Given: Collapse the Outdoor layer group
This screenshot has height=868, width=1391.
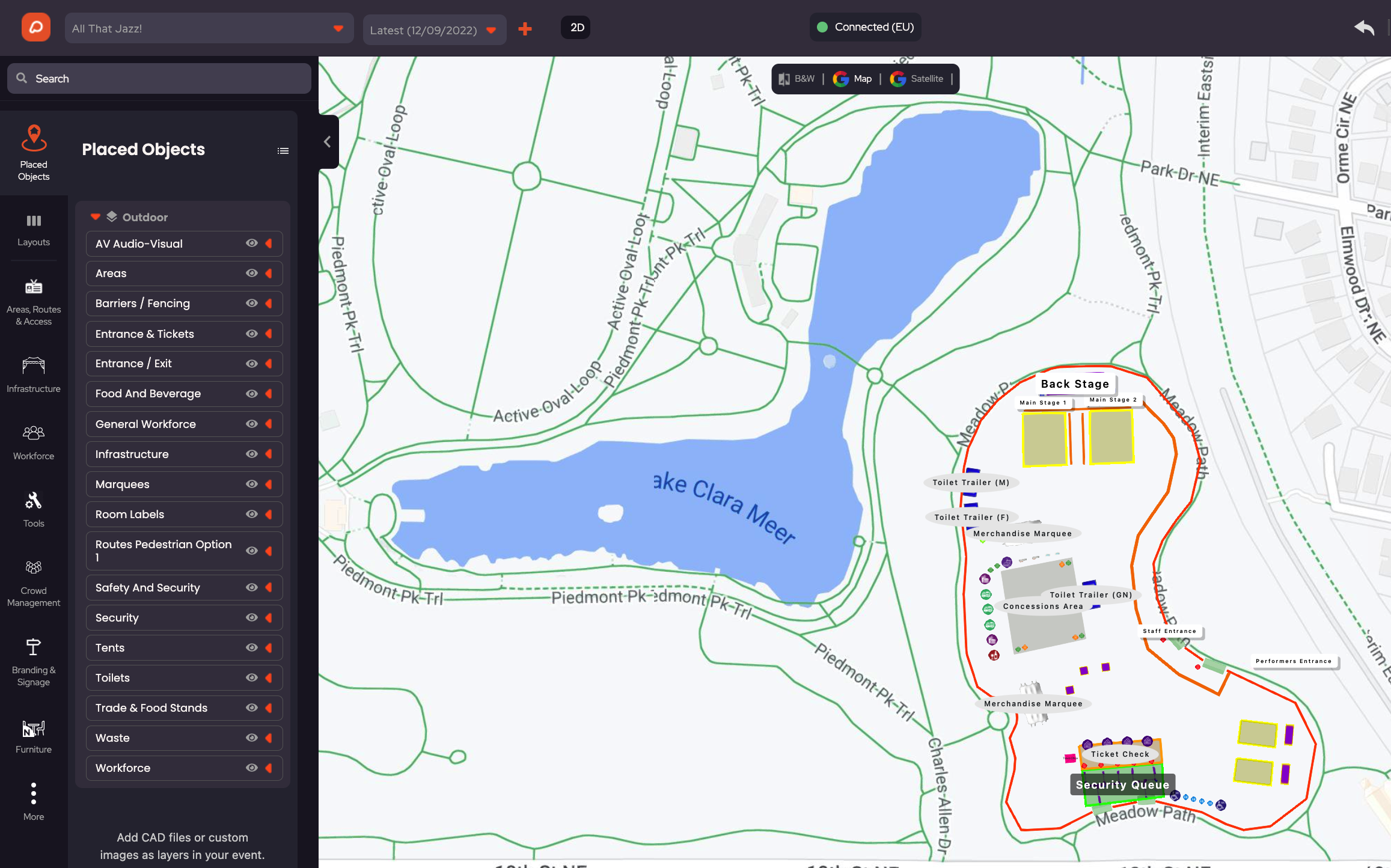Looking at the screenshot, I should pyautogui.click(x=96, y=217).
